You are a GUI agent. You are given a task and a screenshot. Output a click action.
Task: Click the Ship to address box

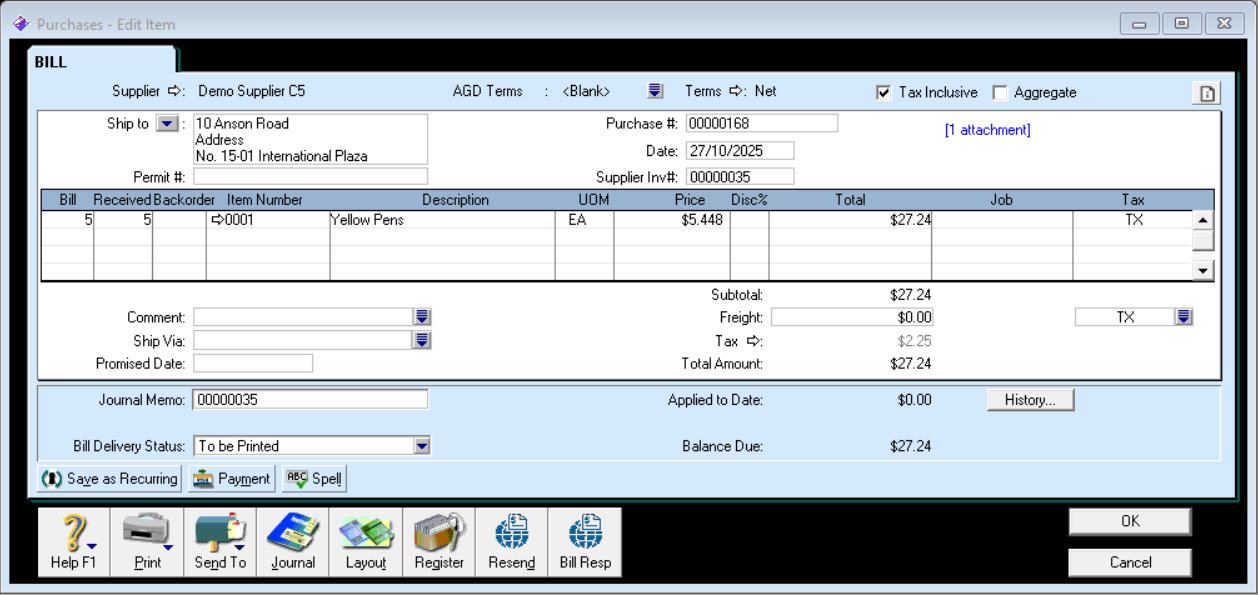pyautogui.click(x=310, y=139)
